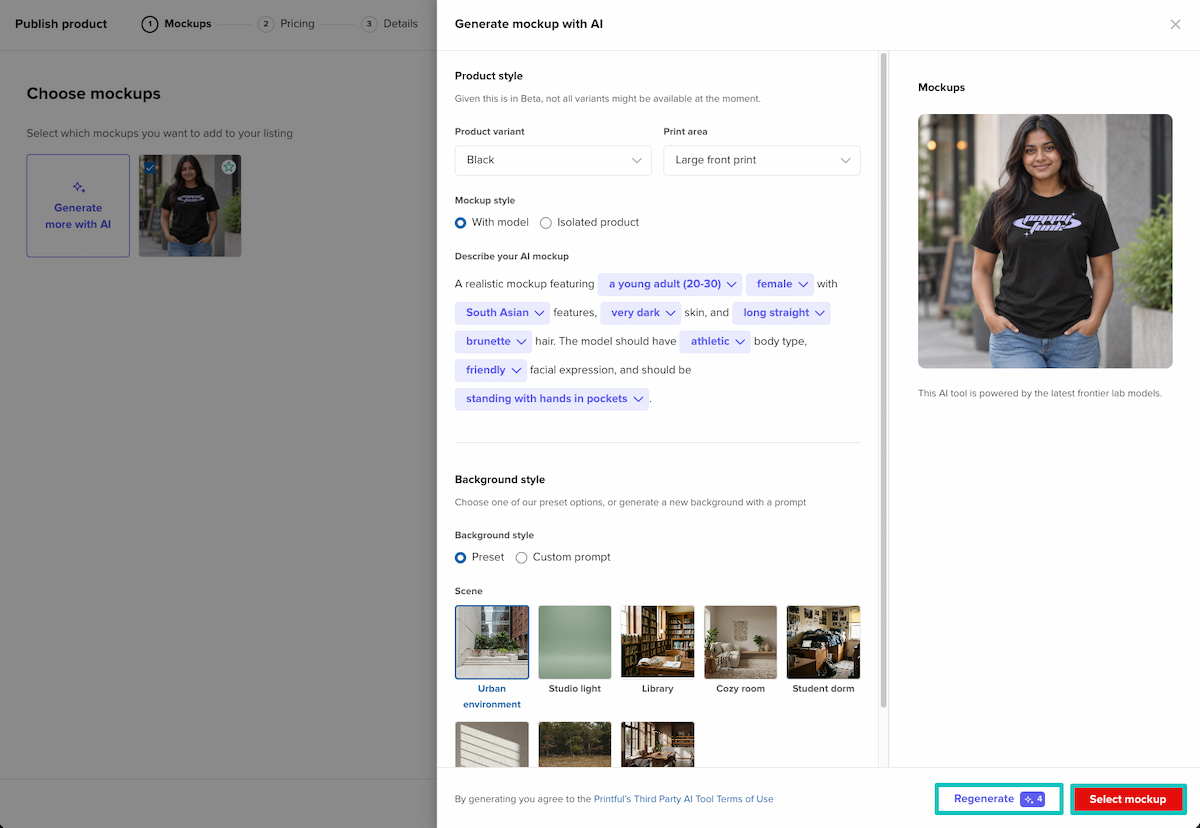Click the Select mockup button
1200x828 pixels.
(x=1128, y=799)
